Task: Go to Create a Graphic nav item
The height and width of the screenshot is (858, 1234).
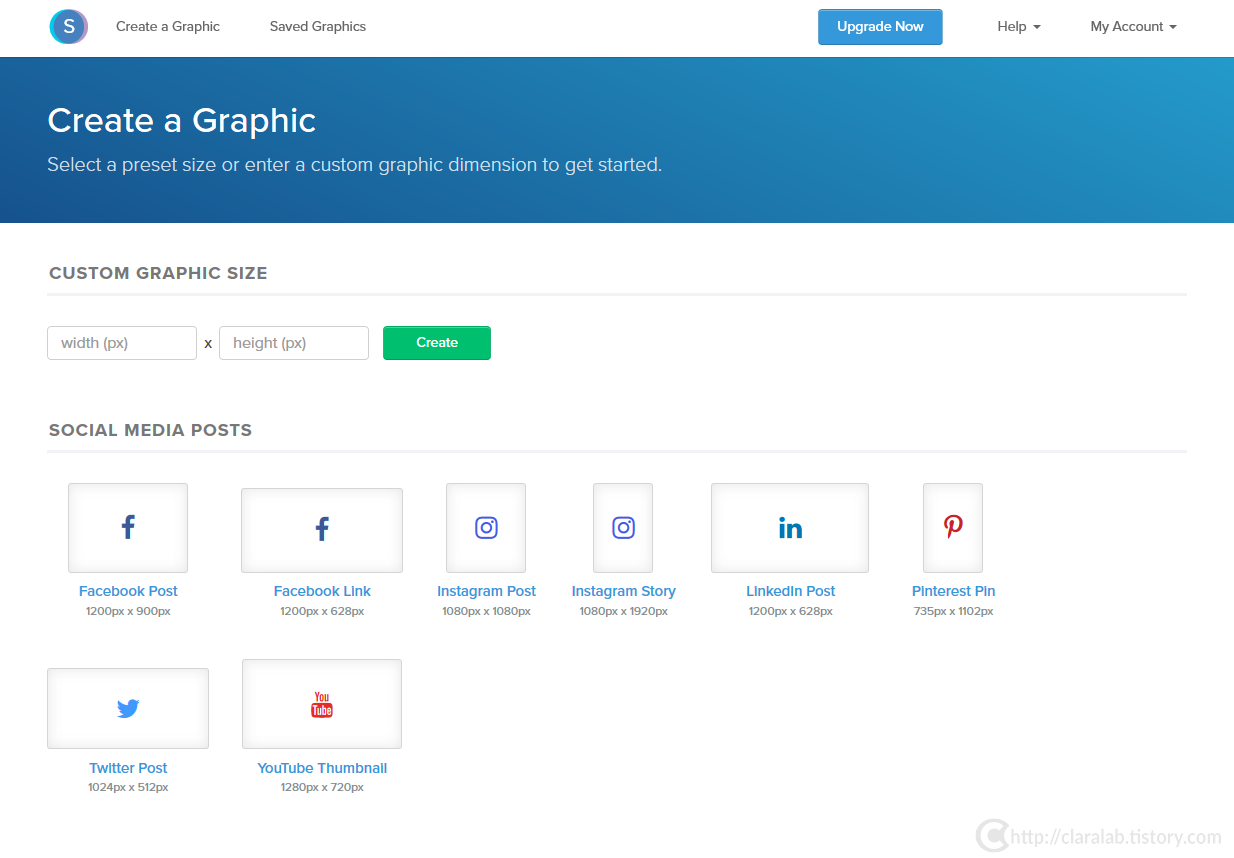Action: click(x=168, y=27)
